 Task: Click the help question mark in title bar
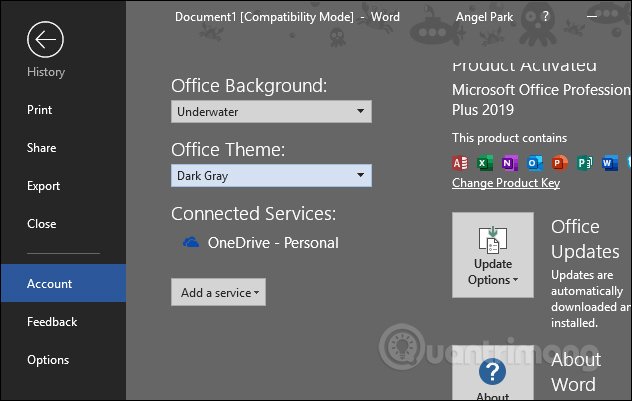(x=545, y=16)
